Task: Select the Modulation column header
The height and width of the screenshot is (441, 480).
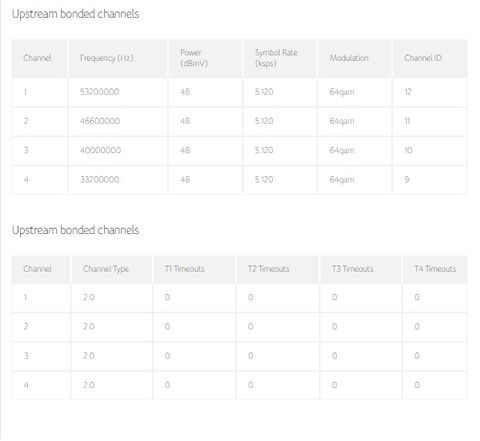Action: 349,58
